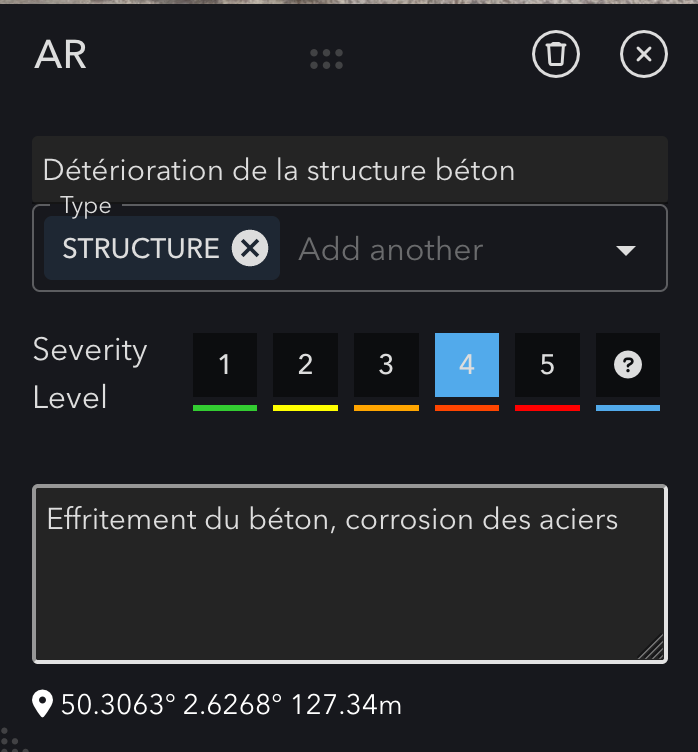The image size is (698, 752).
Task: Expand the Type dropdown arrow
Action: click(626, 250)
